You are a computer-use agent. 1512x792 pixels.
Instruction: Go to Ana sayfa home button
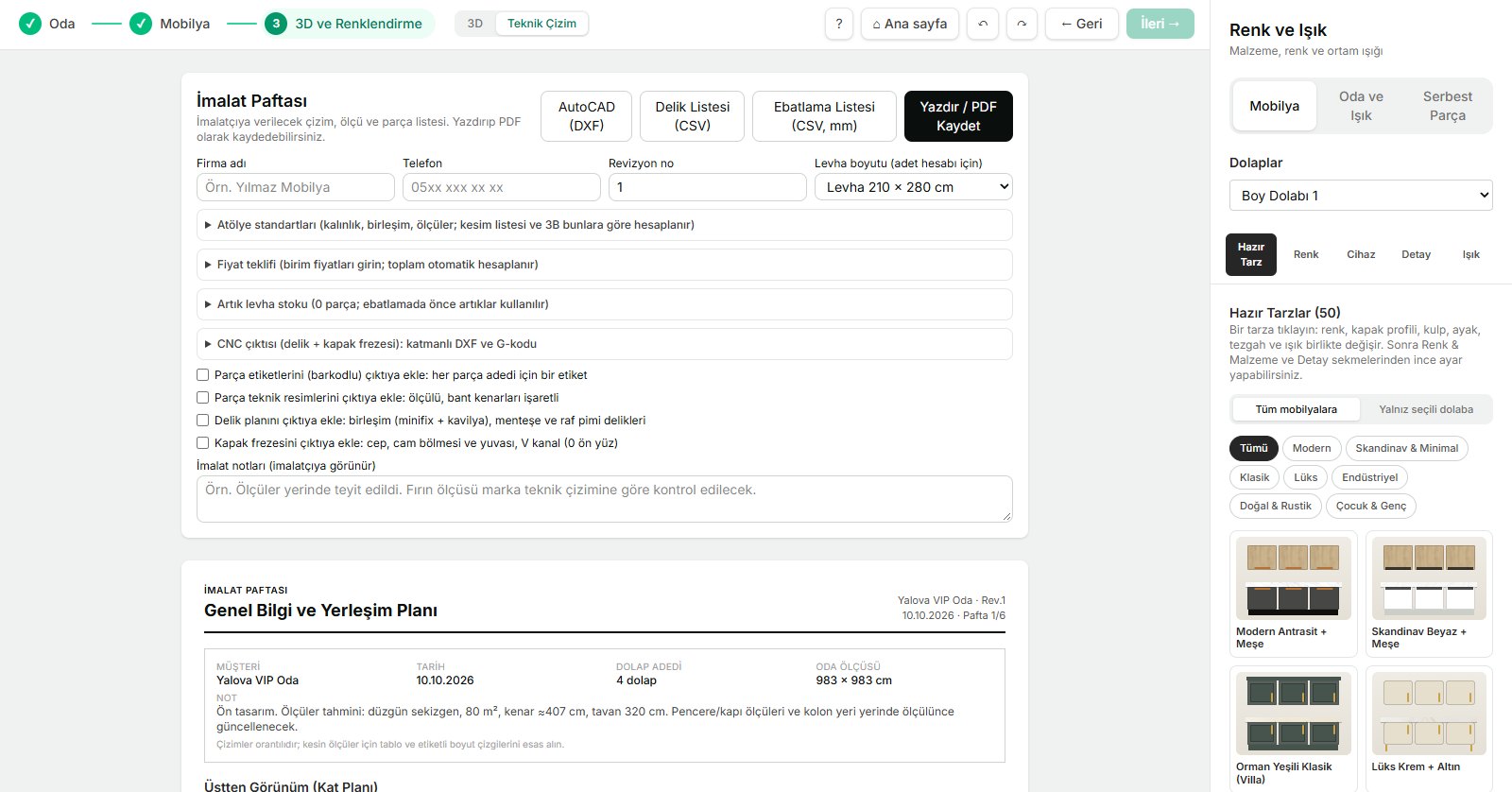[910, 24]
